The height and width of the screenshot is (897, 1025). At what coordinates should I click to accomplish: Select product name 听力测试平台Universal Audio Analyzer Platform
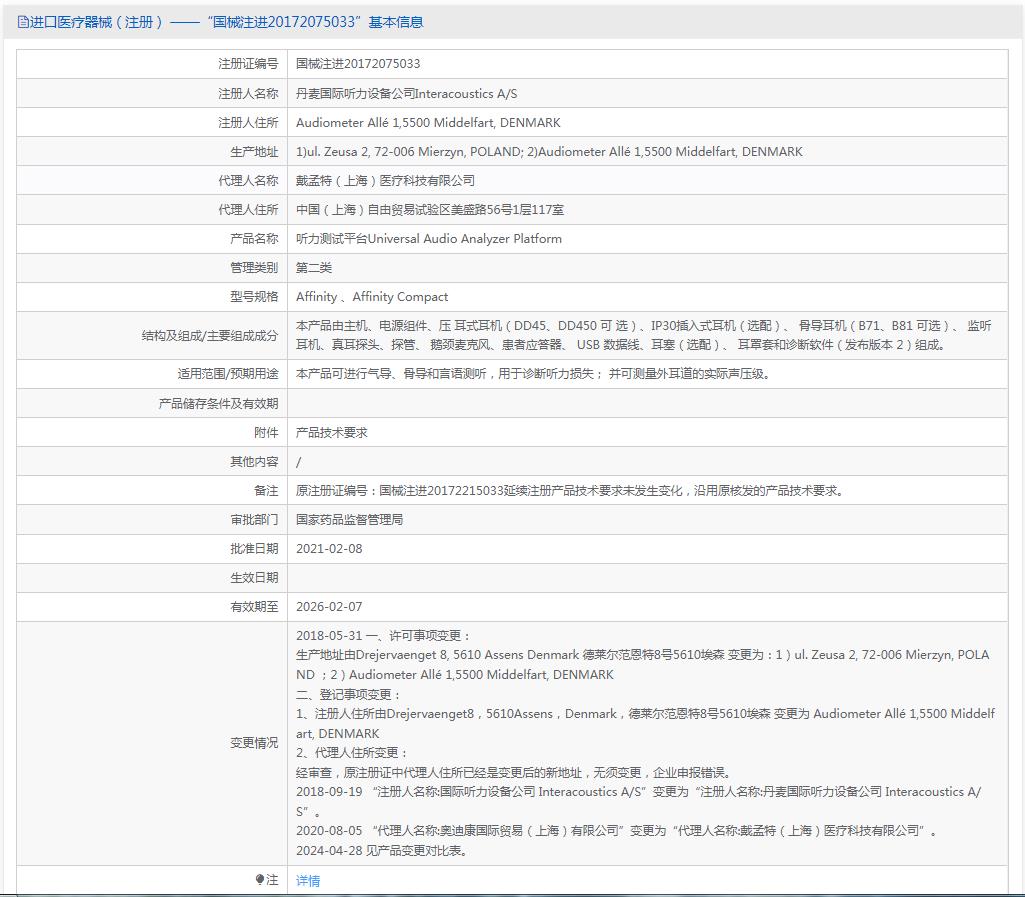pyautogui.click(x=429, y=239)
